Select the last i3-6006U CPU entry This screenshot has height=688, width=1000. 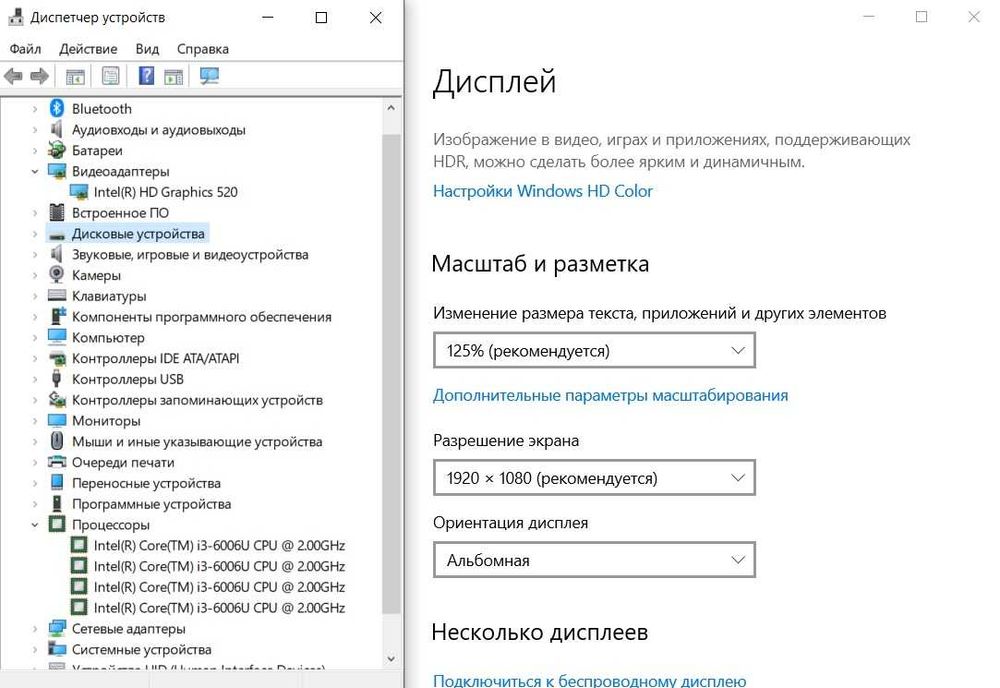[x=219, y=608]
